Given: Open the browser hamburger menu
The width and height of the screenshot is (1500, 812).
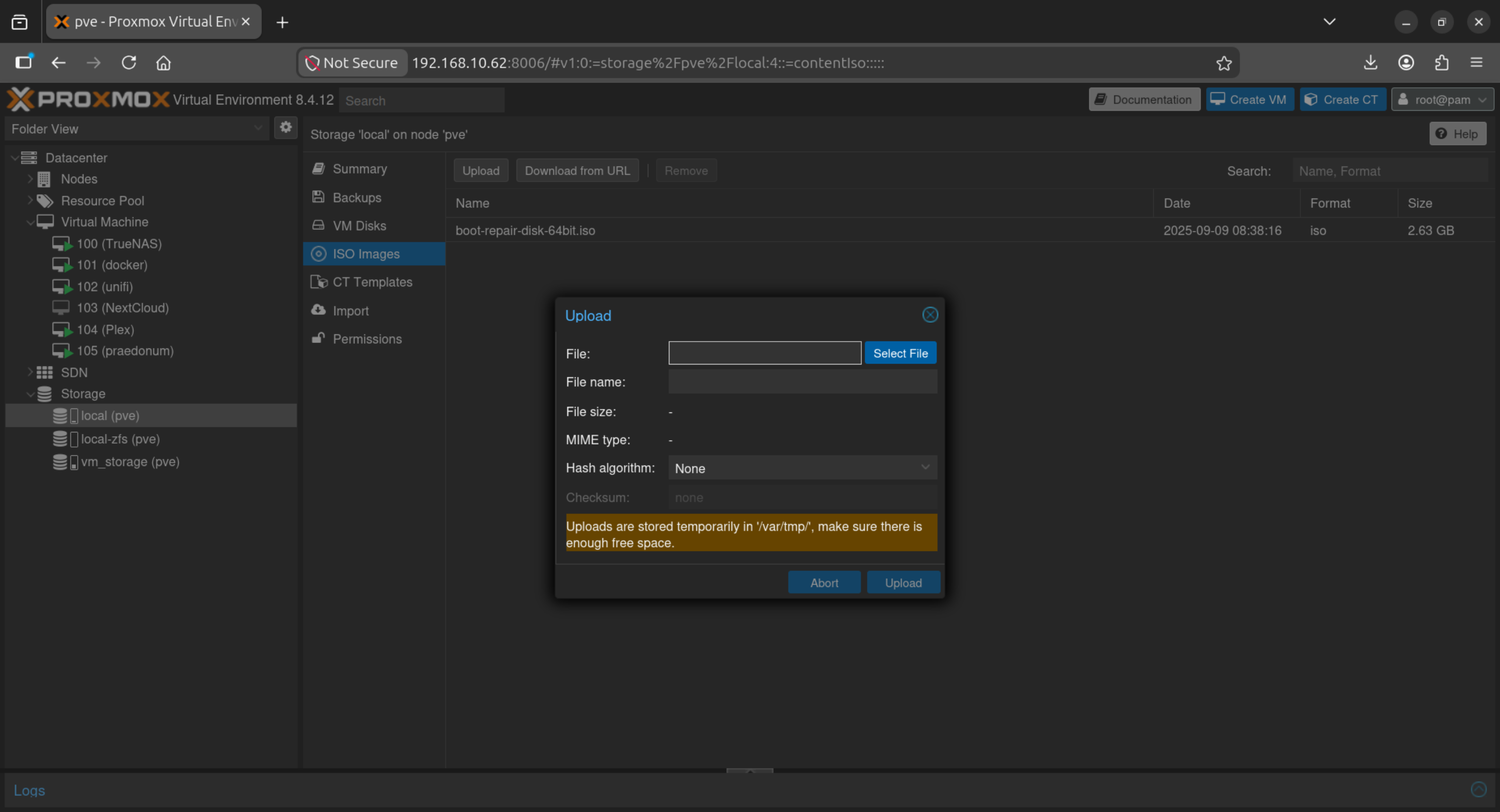Looking at the screenshot, I should [x=1476, y=62].
